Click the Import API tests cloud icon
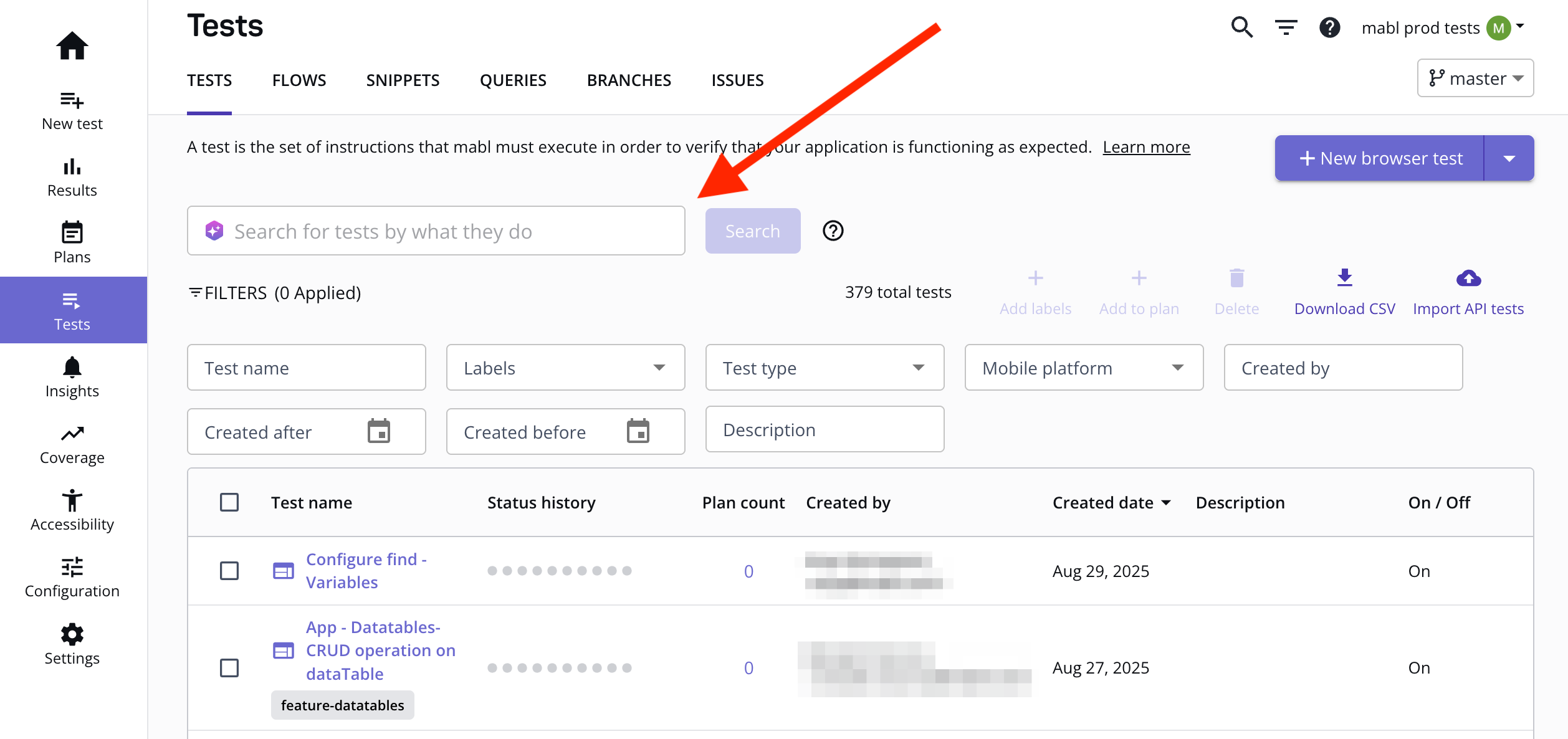The height and width of the screenshot is (739, 1568). pyautogui.click(x=1468, y=278)
